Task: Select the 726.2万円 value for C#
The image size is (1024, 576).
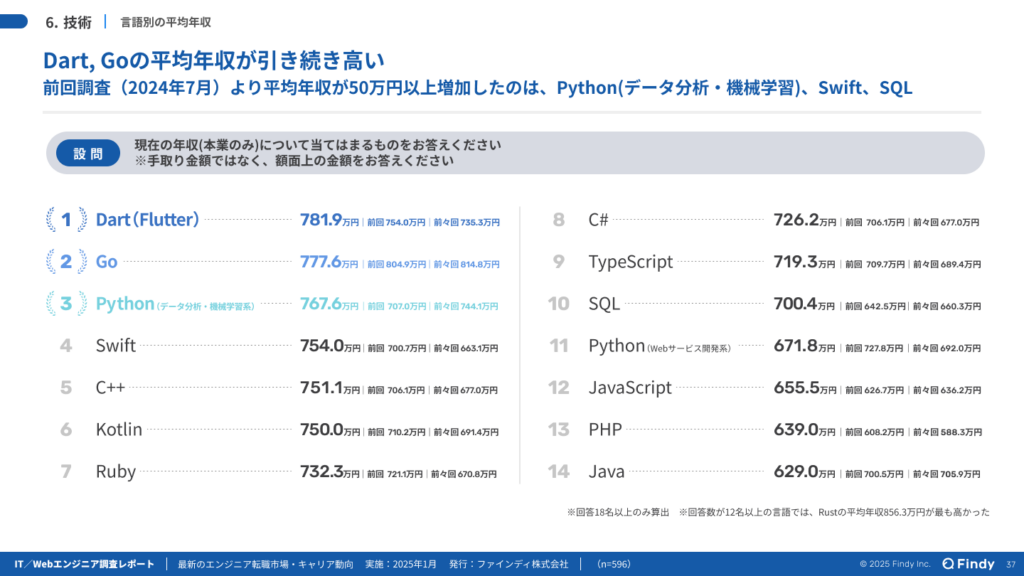Action: [x=804, y=220]
